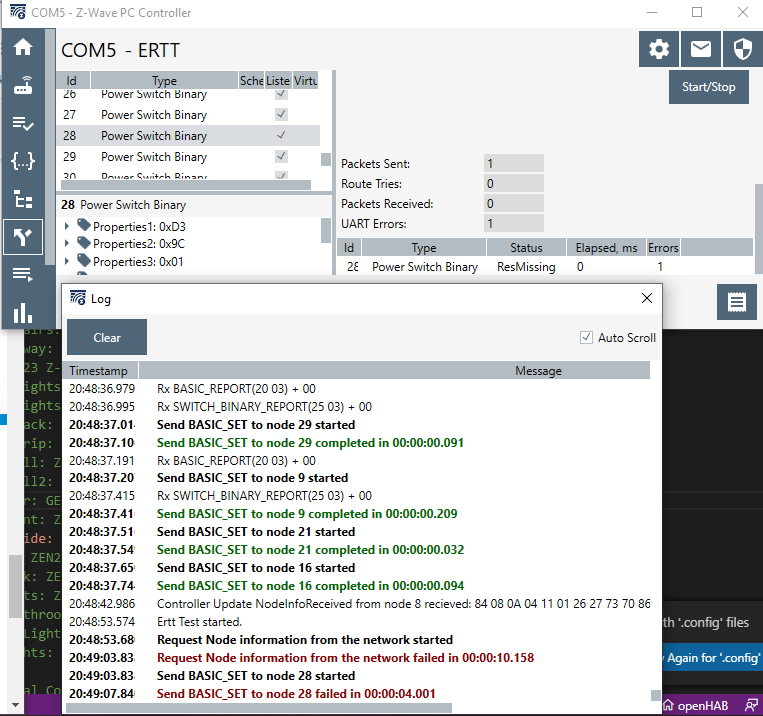Click the Timestamp column header in Log
Viewport: 763px width, 716px height.
click(100, 370)
